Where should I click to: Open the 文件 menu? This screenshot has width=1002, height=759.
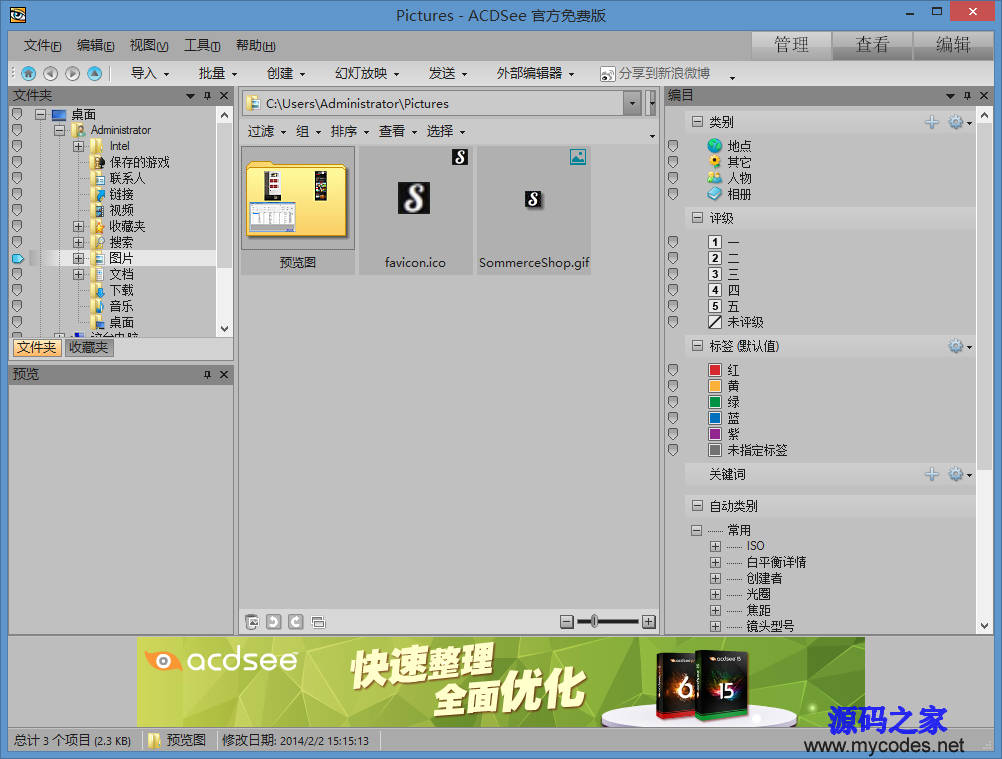42,45
